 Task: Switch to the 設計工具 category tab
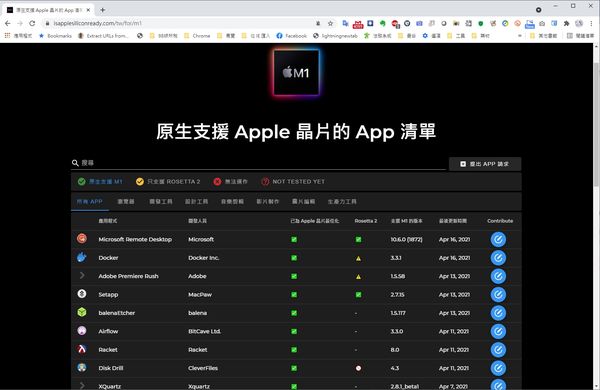click(x=196, y=201)
